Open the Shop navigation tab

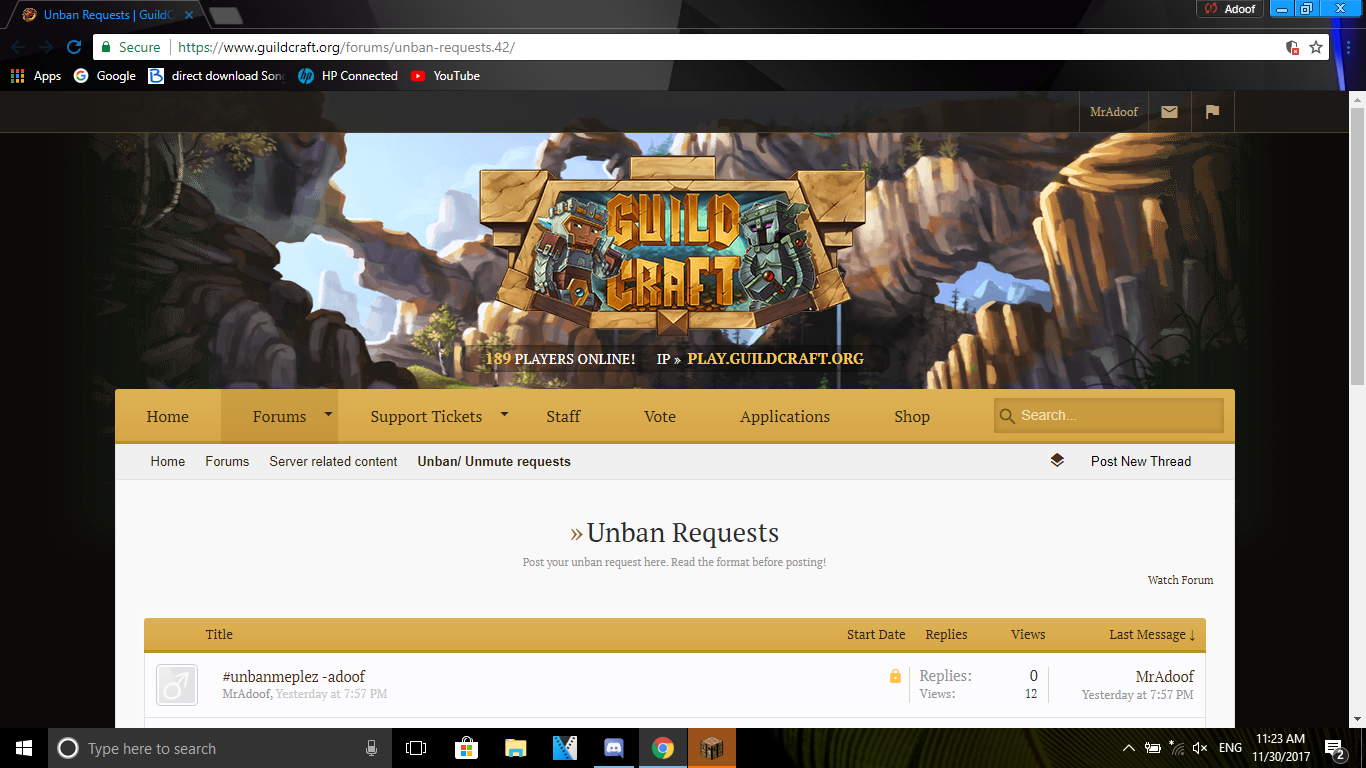(x=912, y=417)
